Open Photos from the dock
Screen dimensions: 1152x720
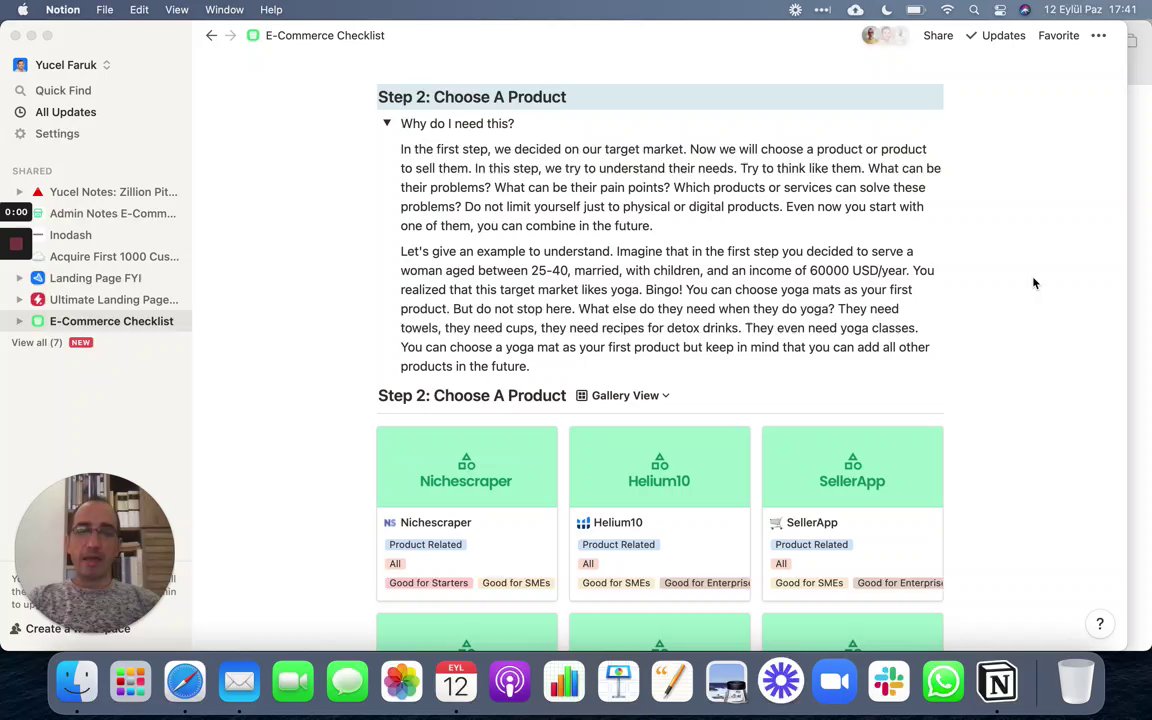point(402,682)
